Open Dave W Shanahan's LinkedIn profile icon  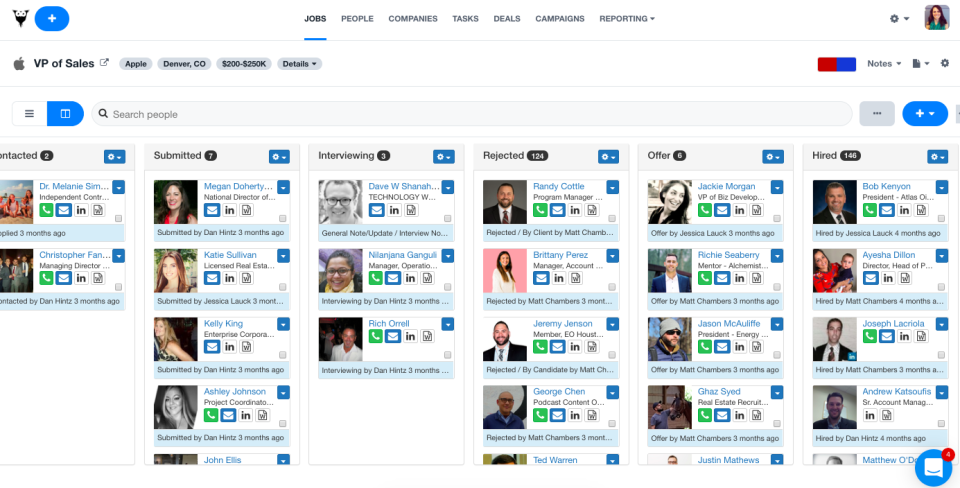[394, 210]
